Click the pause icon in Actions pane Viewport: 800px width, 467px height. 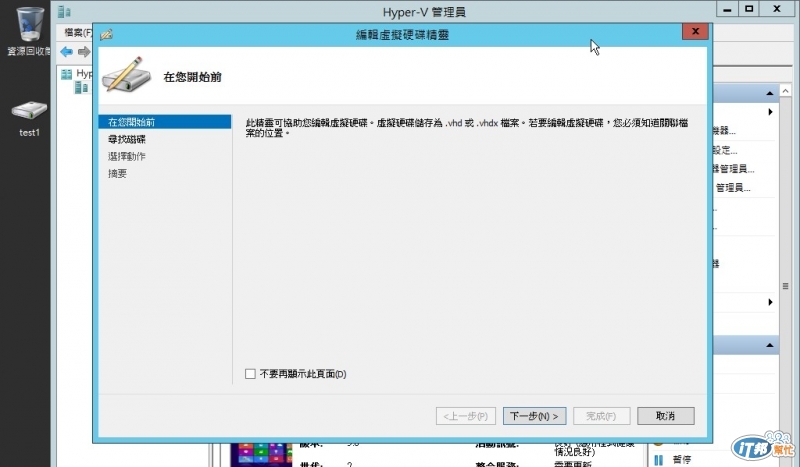(659, 460)
